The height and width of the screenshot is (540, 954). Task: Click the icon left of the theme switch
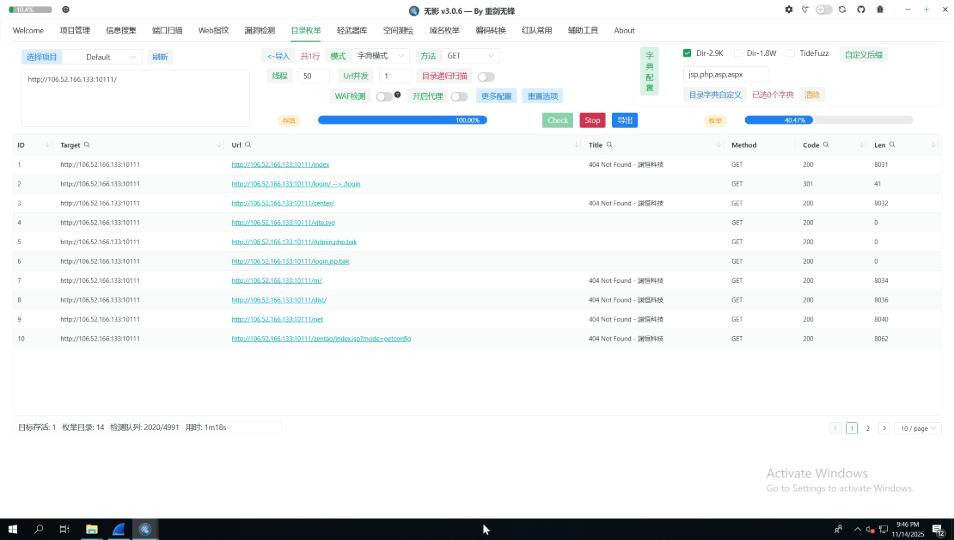pyautogui.click(x=806, y=10)
